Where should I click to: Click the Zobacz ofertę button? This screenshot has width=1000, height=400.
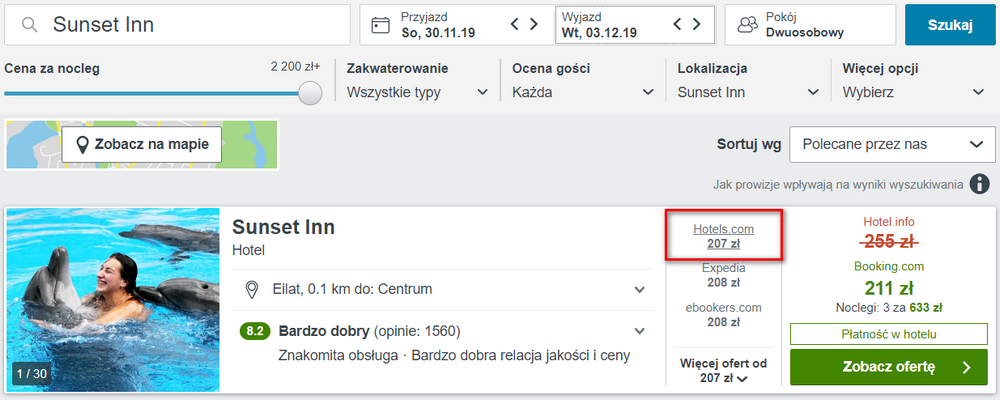(889, 367)
